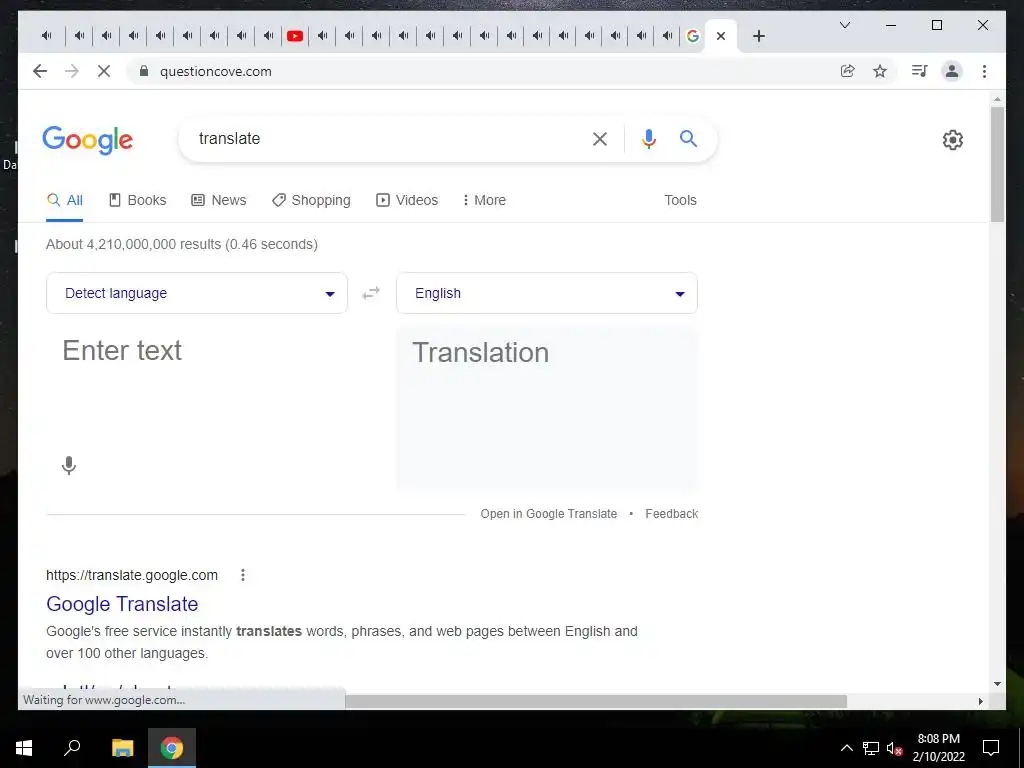Open the taskbar clock and date
This screenshot has width=1024, height=768.
coord(938,748)
